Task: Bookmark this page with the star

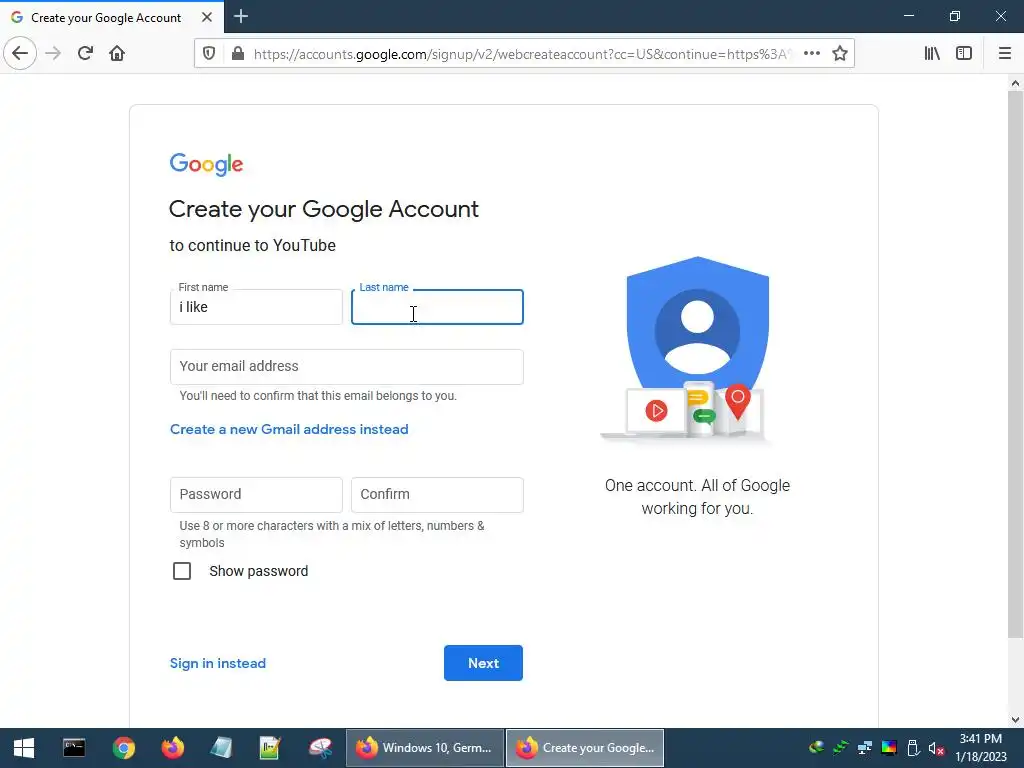Action: click(x=840, y=54)
